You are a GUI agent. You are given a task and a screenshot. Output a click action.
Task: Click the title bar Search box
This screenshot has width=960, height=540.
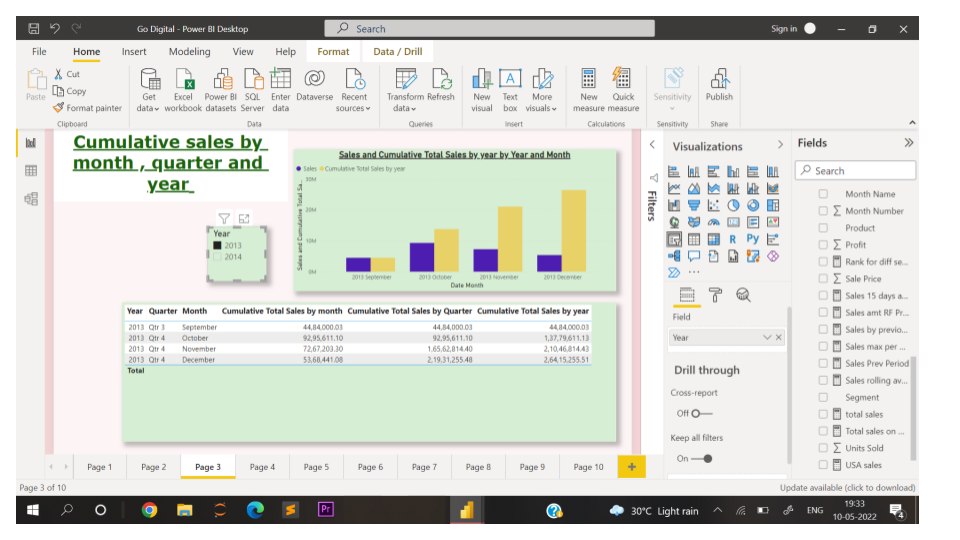click(489, 28)
